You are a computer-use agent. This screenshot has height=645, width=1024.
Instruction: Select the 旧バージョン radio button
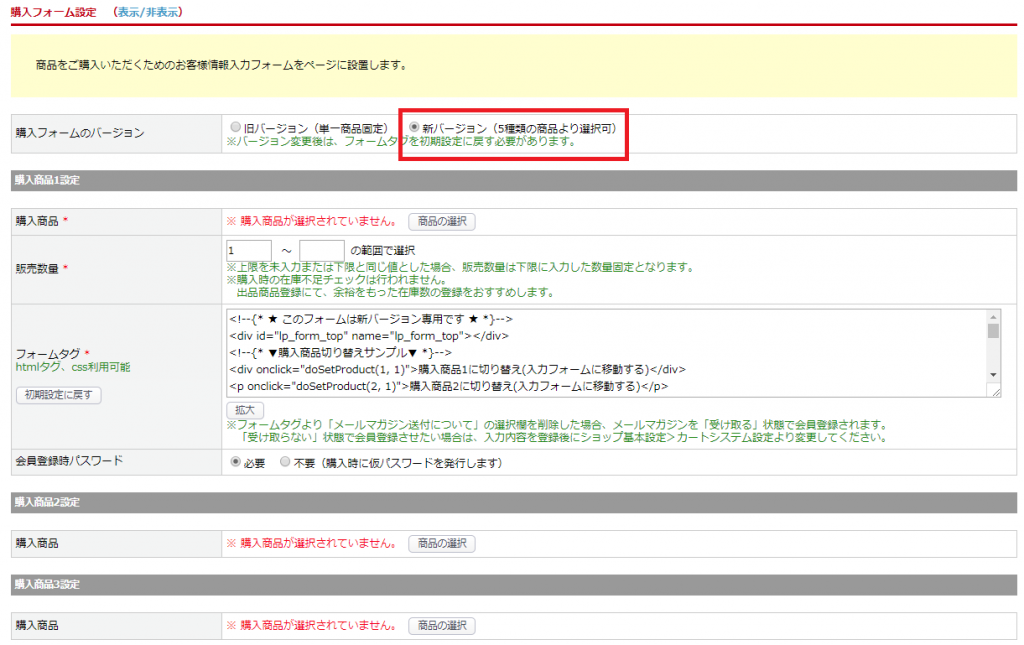point(236,128)
